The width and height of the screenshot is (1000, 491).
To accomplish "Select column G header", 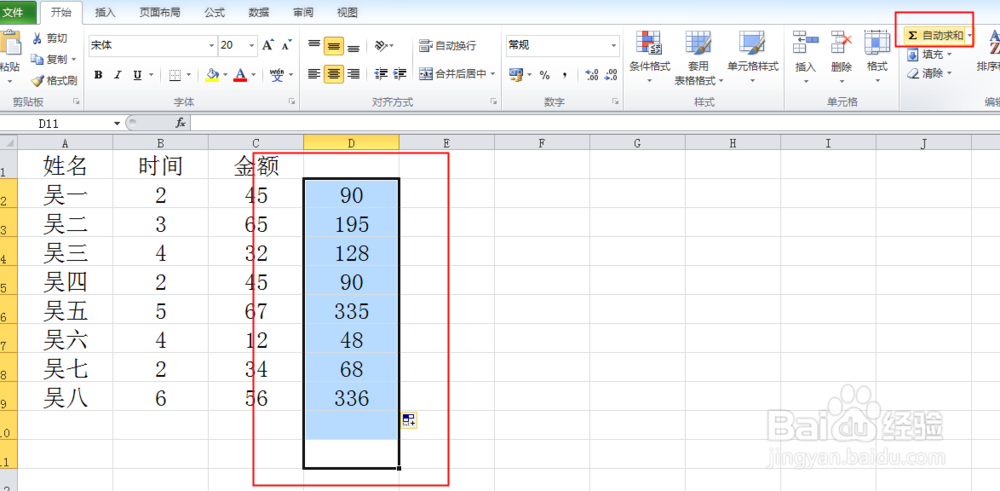I will point(637,143).
